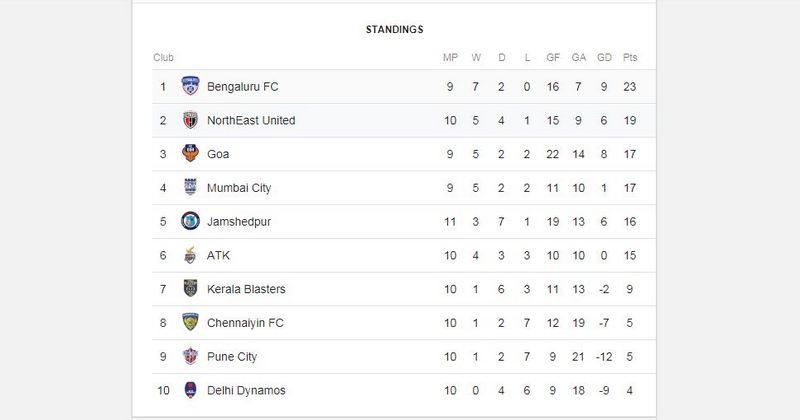Click the GF column header
The image size is (800, 420).
pos(553,58)
